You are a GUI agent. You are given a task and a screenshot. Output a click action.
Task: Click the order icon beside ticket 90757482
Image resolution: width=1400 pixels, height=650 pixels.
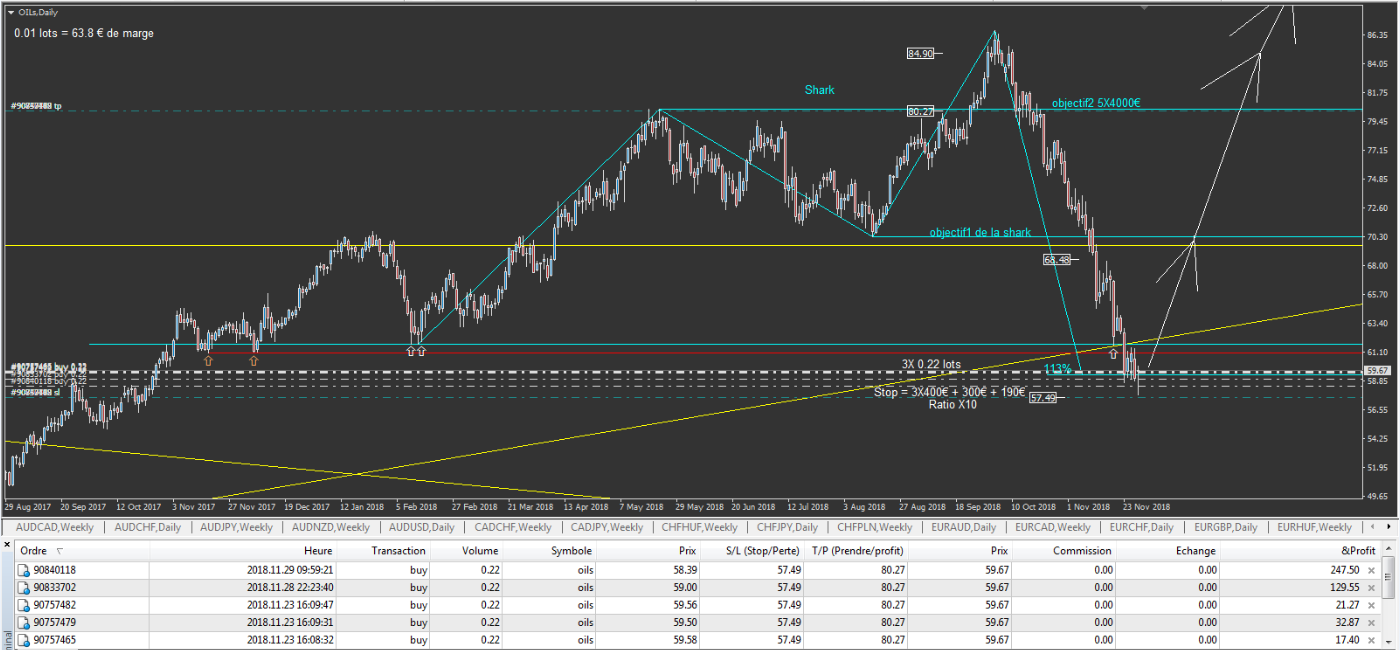pyautogui.click(x=24, y=604)
